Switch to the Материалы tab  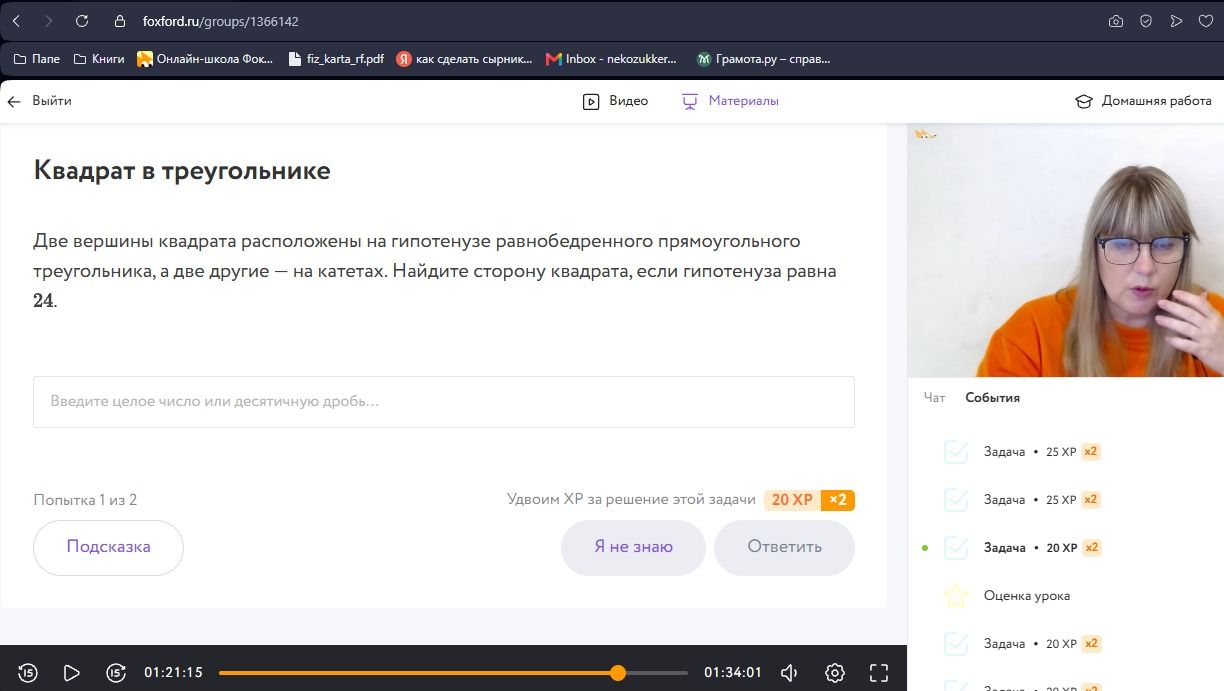(x=730, y=101)
